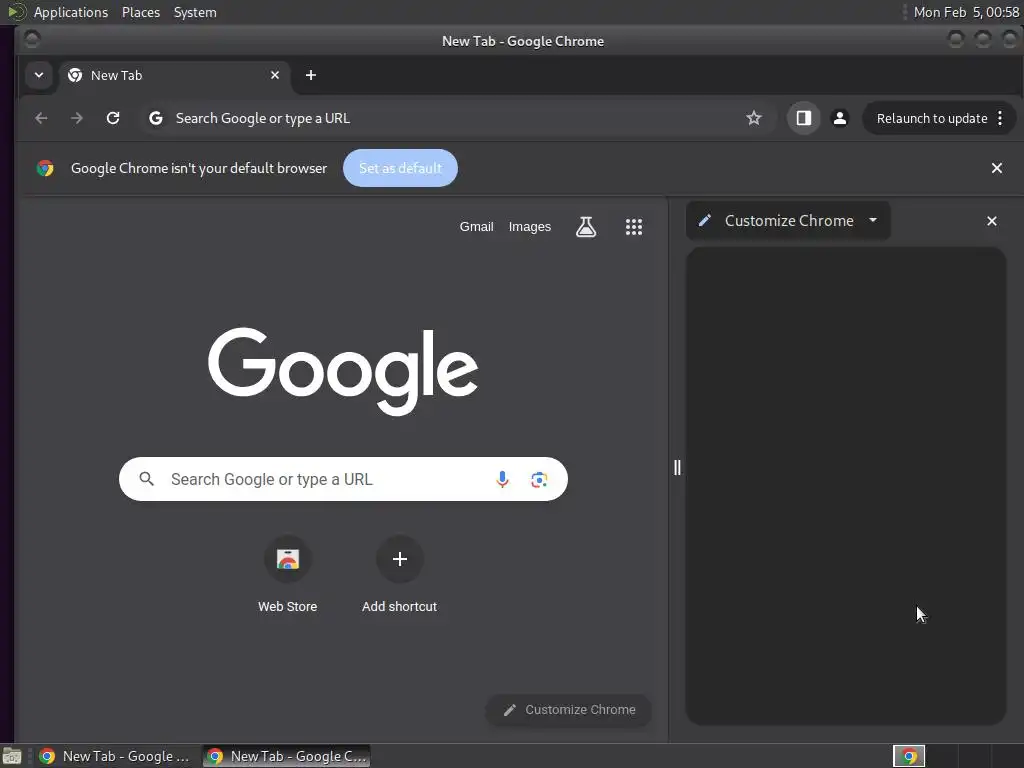Bookmark this tab with the star icon
The height and width of the screenshot is (768, 1024).
tap(754, 118)
